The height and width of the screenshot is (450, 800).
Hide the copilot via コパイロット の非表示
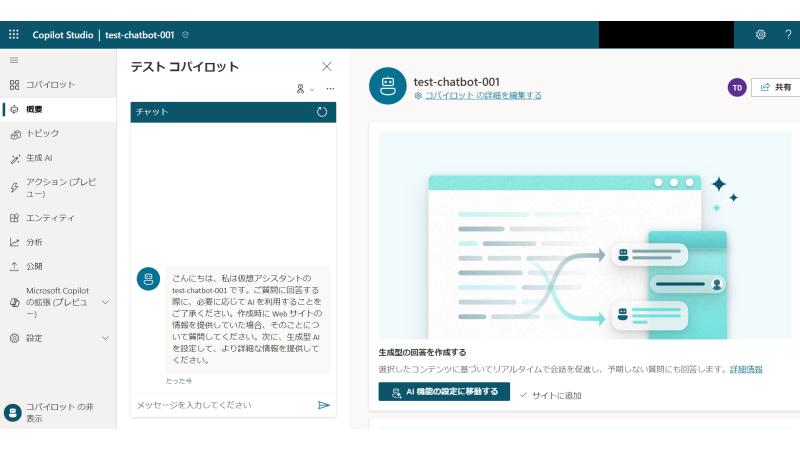(58, 412)
